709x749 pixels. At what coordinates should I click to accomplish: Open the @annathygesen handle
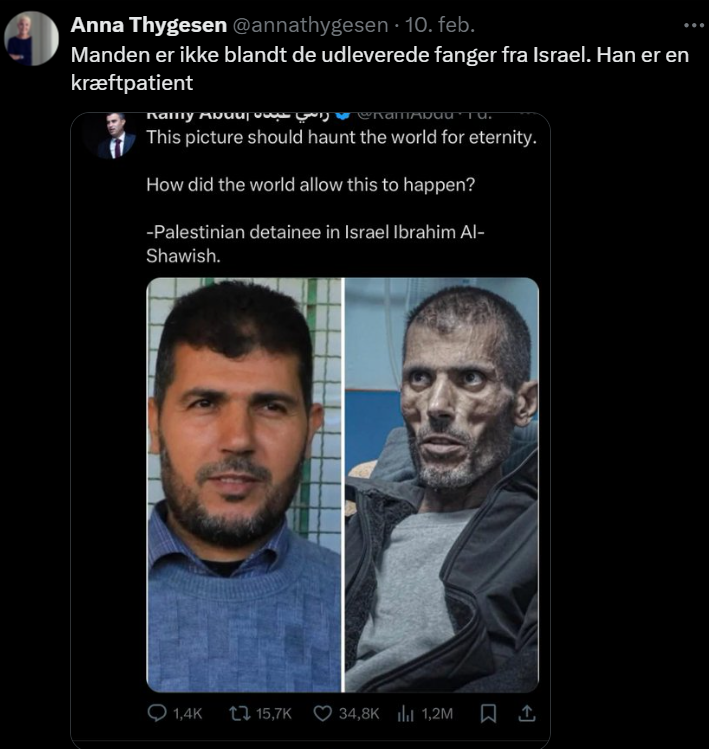pos(310,25)
